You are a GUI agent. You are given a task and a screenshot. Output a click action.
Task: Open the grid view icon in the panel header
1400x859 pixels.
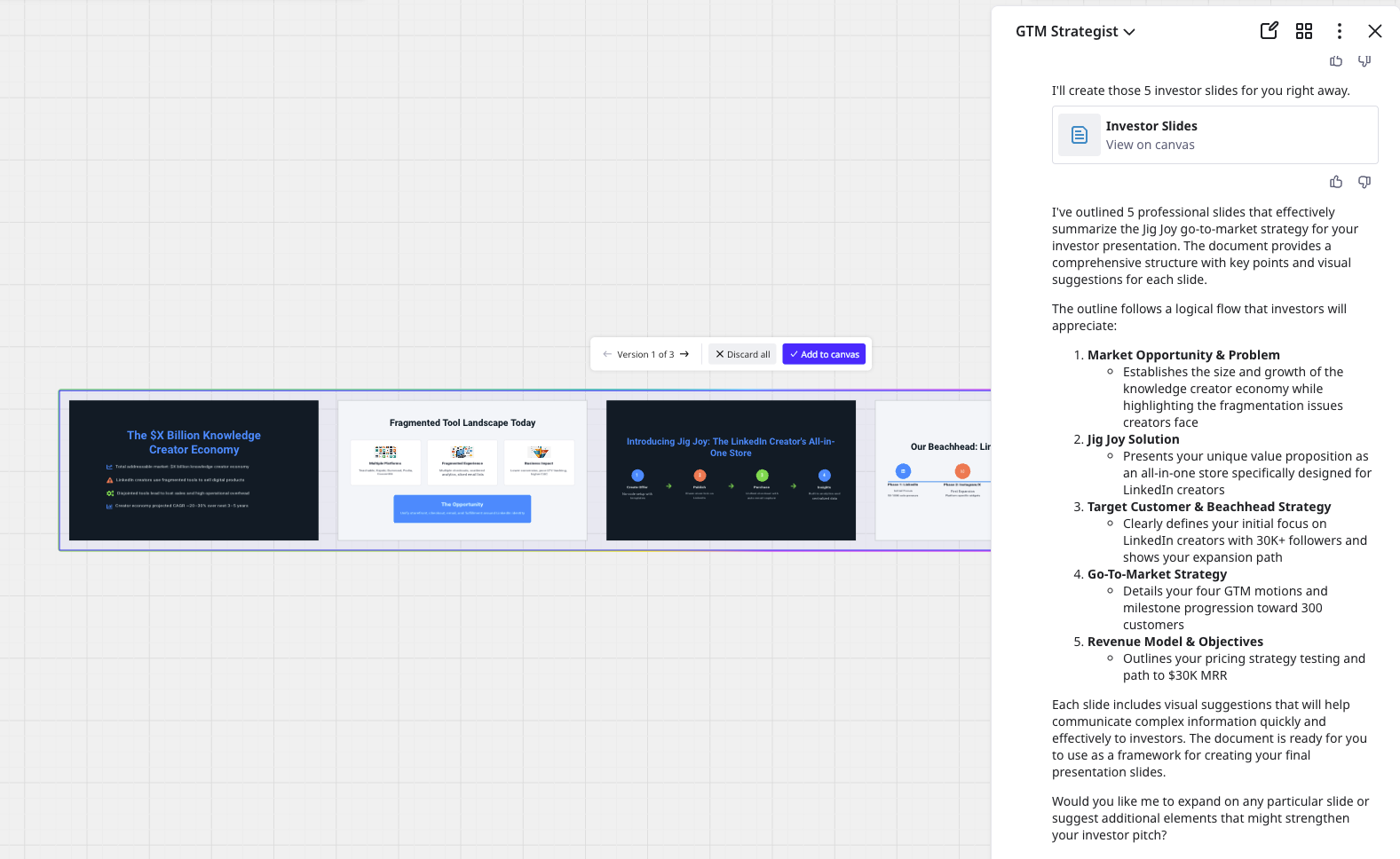tap(1303, 31)
